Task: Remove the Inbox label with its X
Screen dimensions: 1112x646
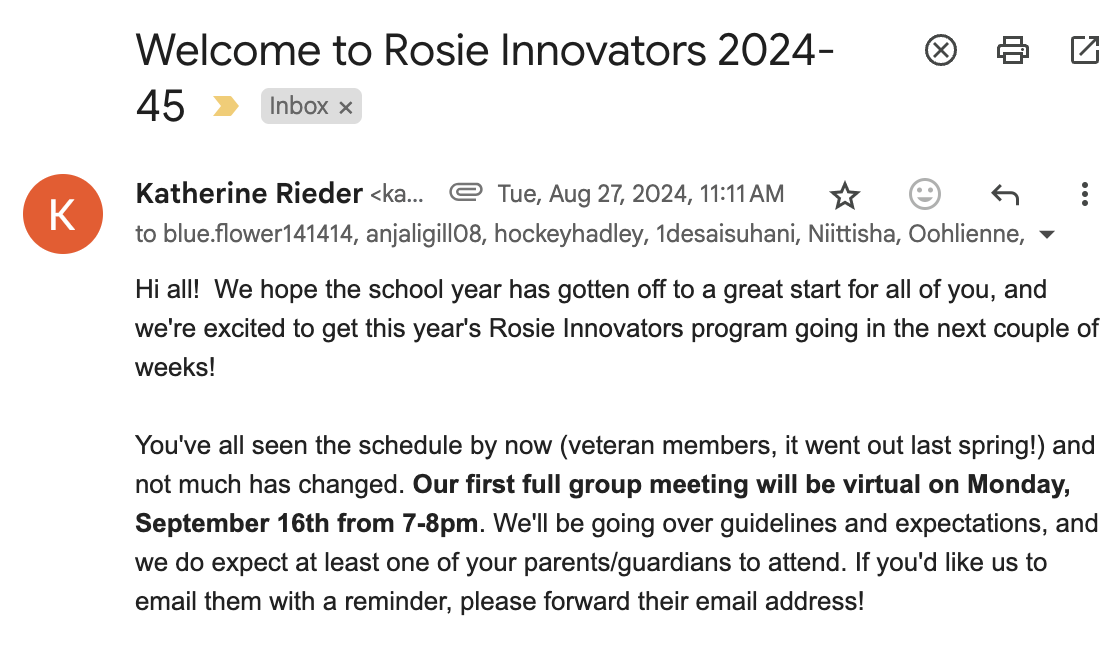Action: point(346,107)
